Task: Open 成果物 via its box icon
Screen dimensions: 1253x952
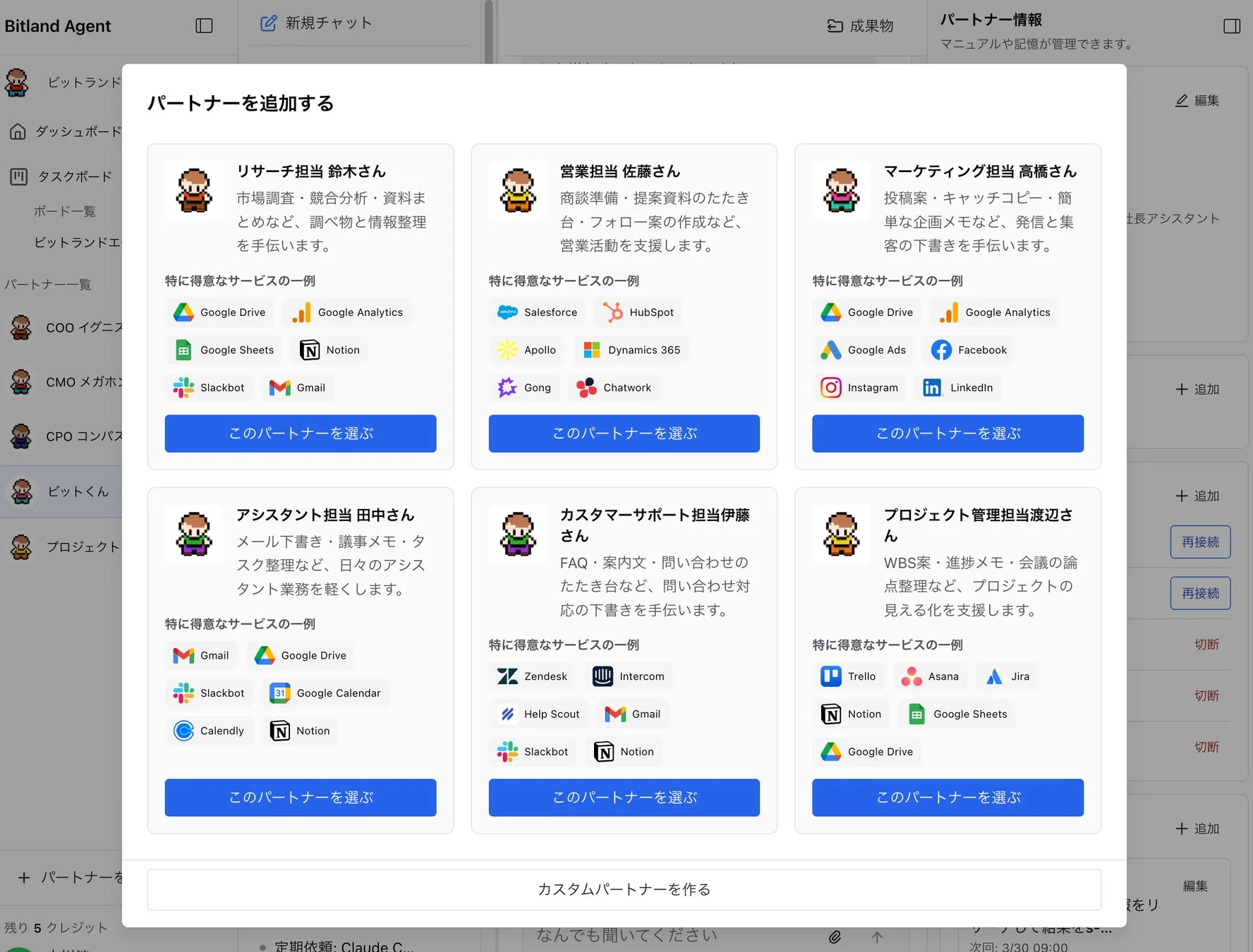Action: click(835, 25)
